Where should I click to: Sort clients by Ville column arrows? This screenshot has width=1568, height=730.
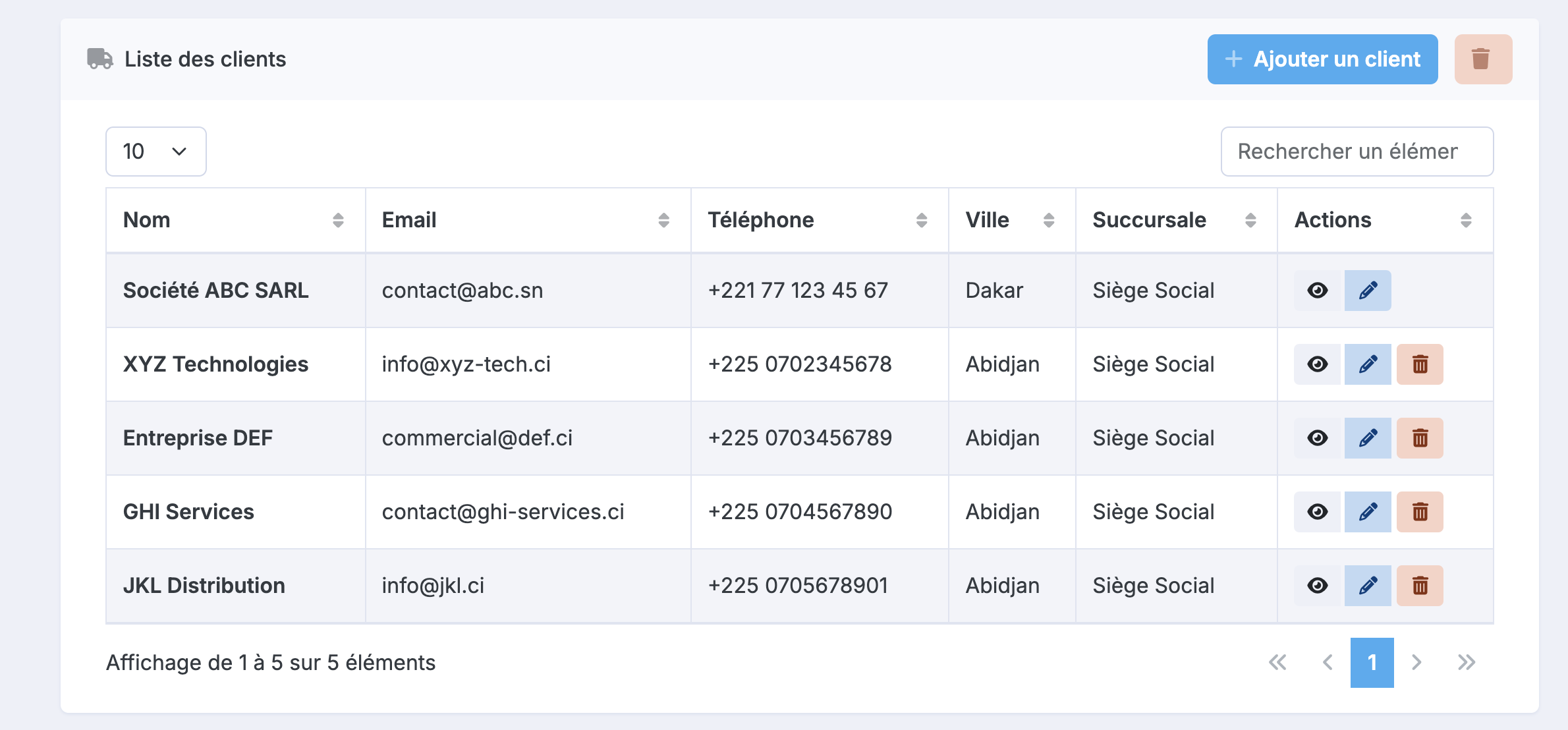[x=1049, y=220]
